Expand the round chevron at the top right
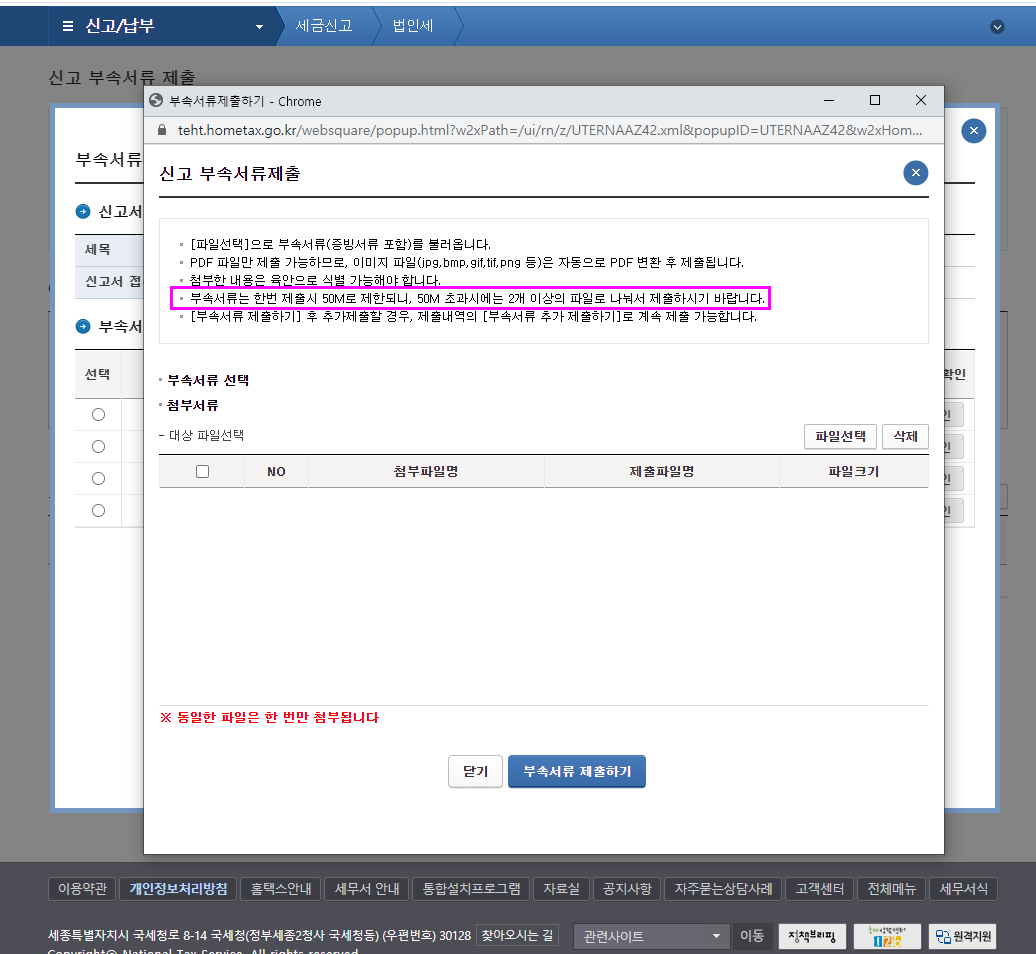The image size is (1036, 954). click(997, 27)
